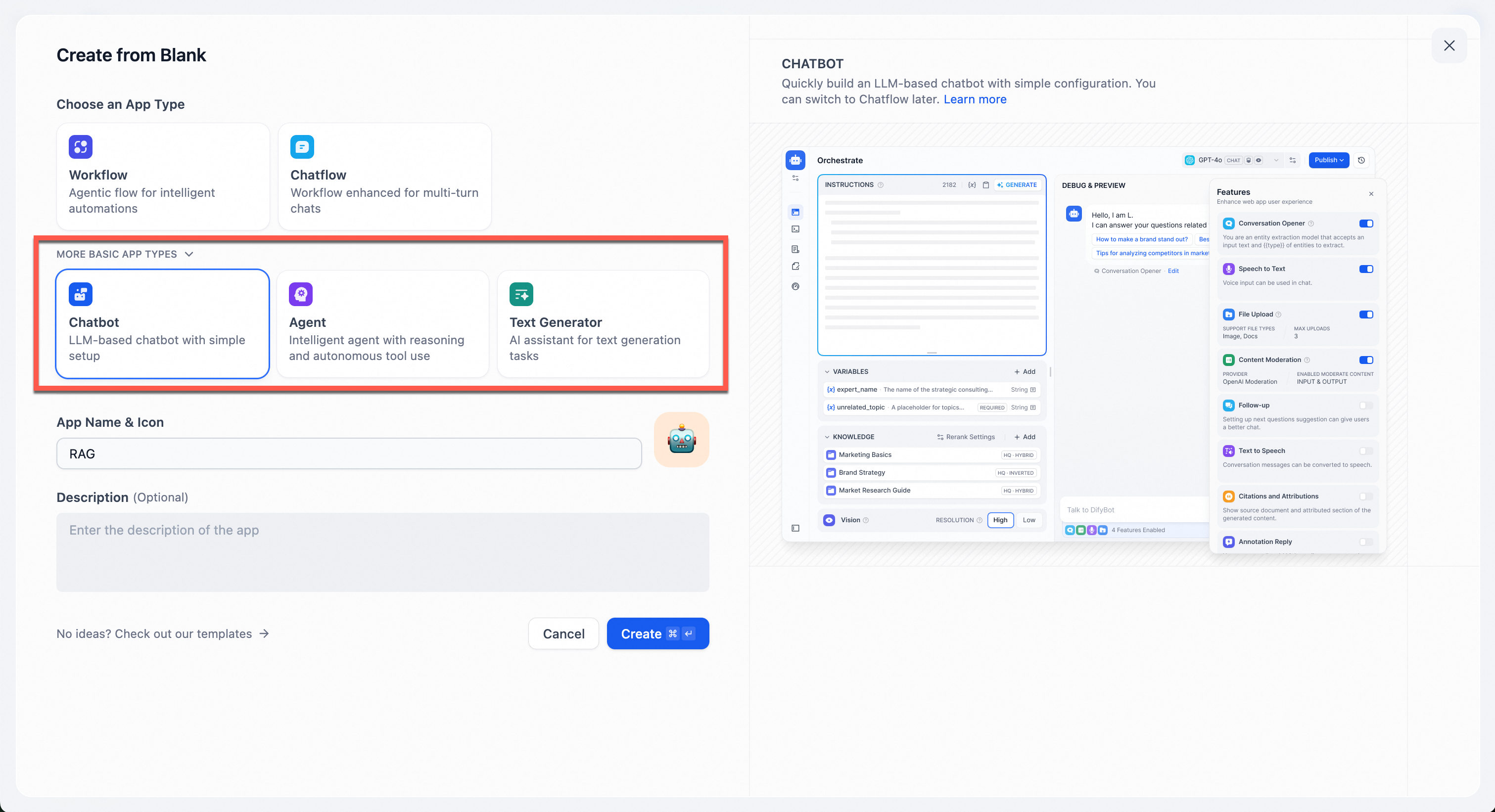This screenshot has width=1495, height=812.
Task: Select the Low vision resolution option
Action: tap(1028, 520)
